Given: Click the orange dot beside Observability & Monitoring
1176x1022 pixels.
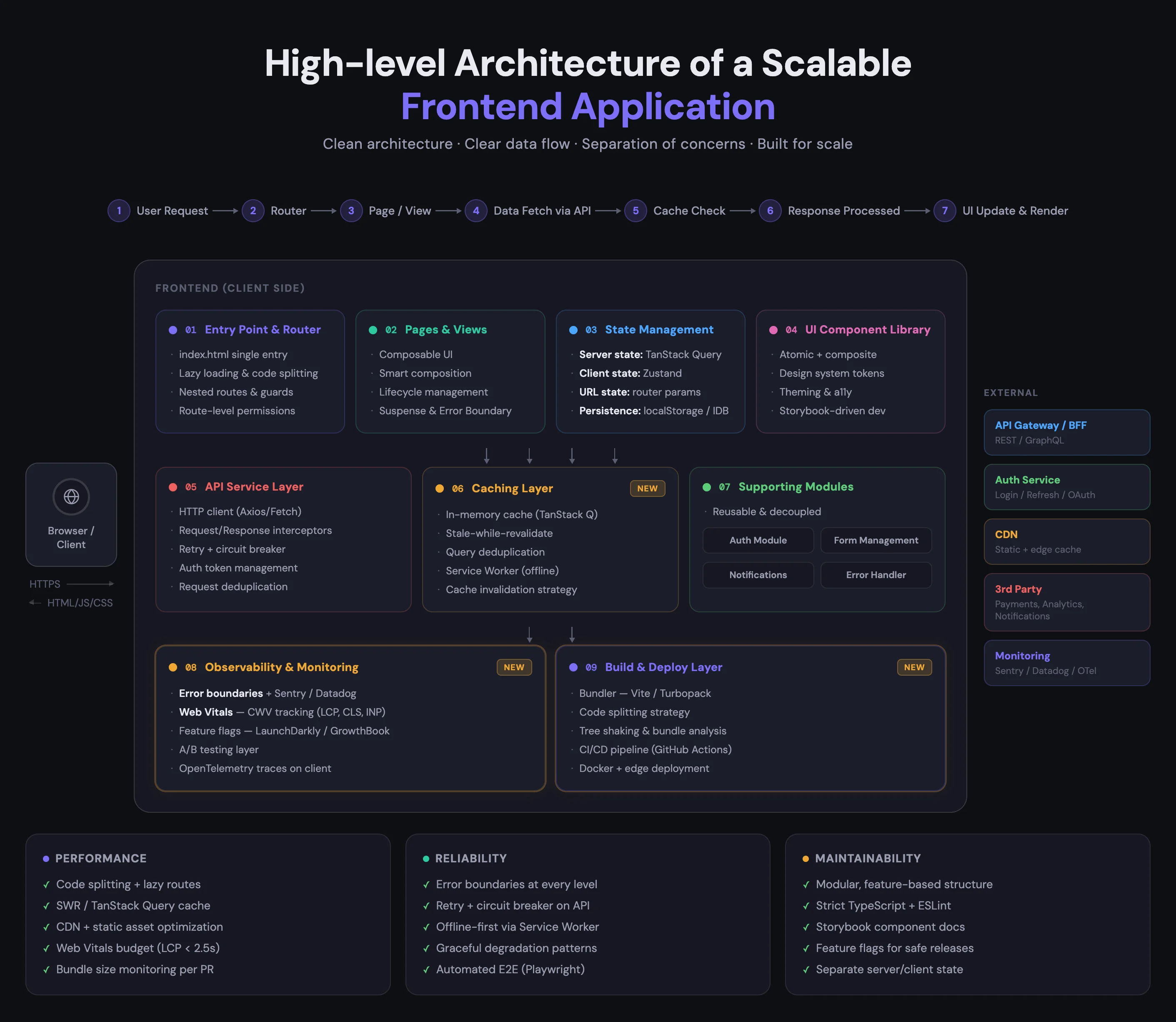Looking at the screenshot, I should [173, 667].
